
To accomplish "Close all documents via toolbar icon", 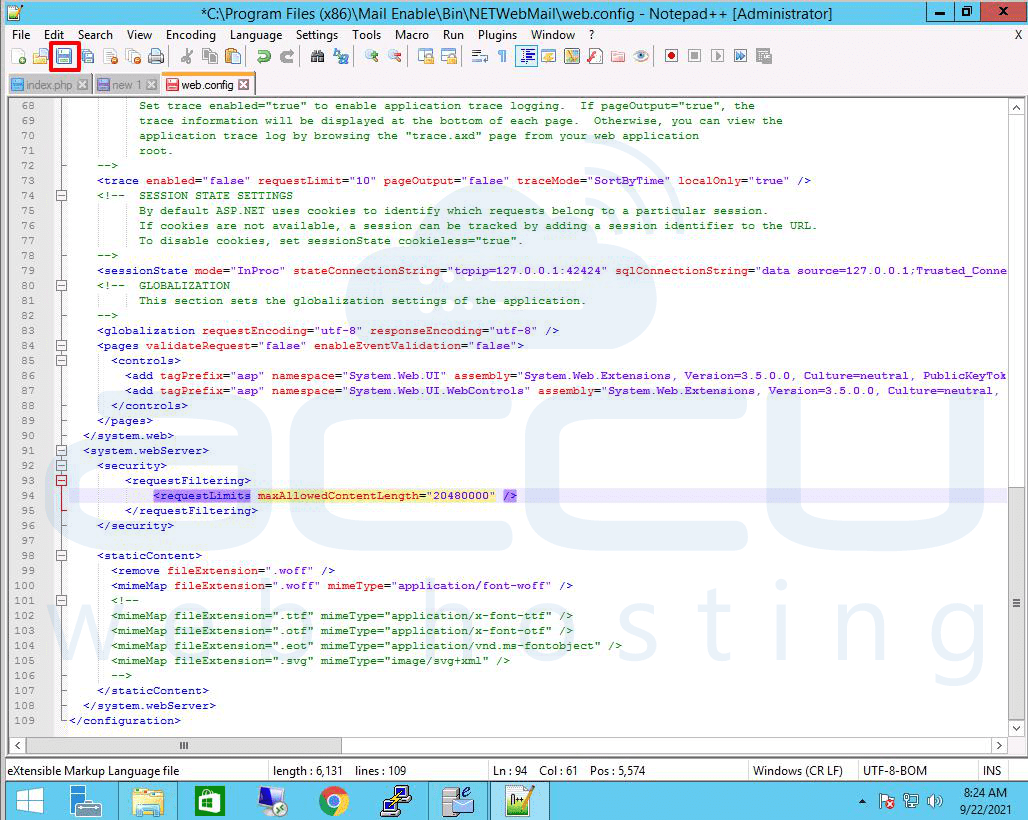I will [133, 56].
